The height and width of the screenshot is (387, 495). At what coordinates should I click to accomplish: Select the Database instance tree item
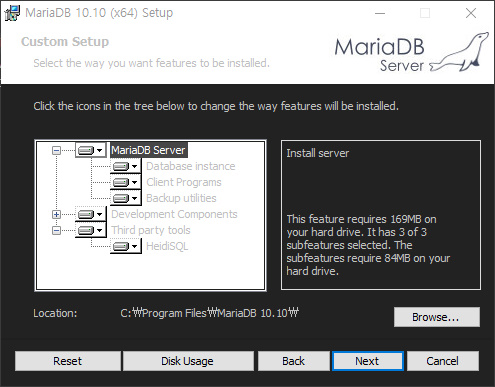(191, 166)
